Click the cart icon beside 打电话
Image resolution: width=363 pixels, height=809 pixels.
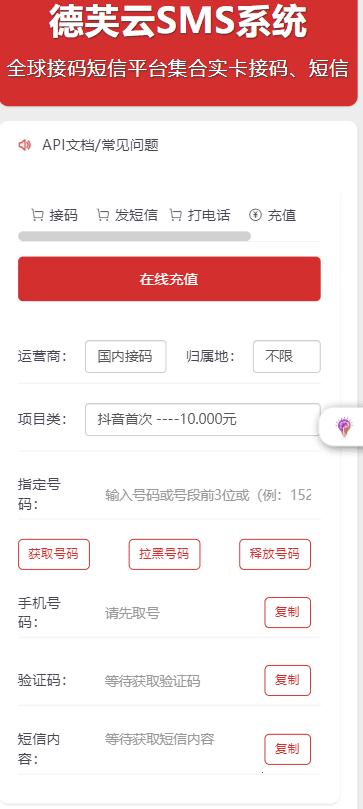(176, 215)
